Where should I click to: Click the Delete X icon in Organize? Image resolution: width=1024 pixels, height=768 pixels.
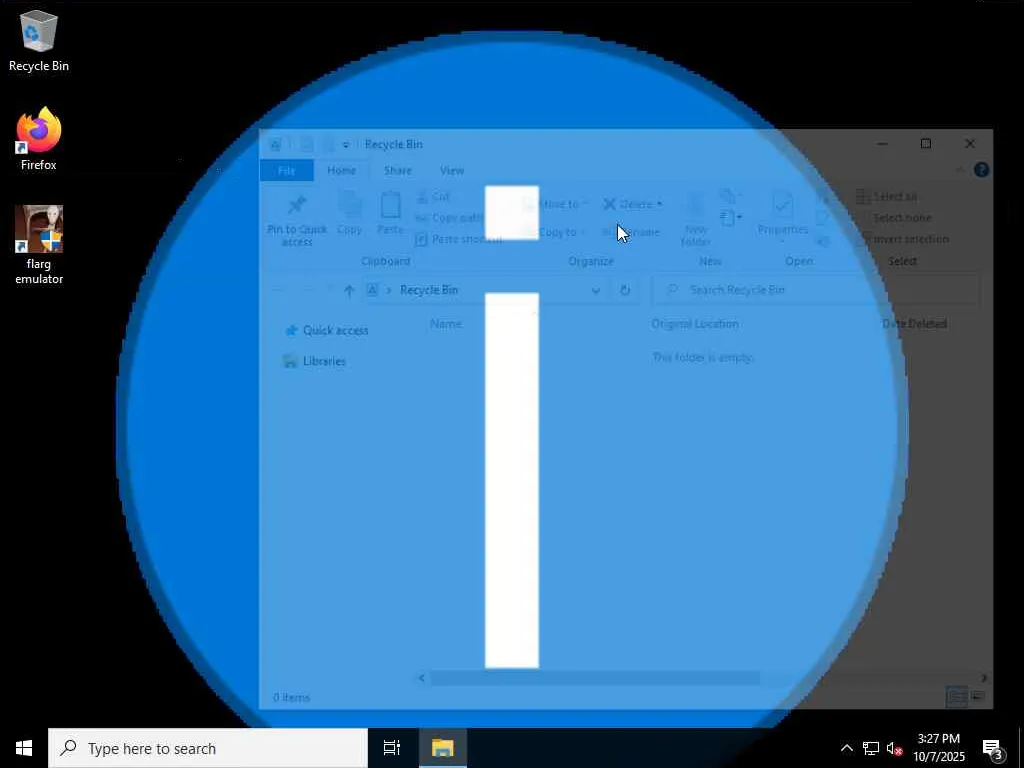pos(609,204)
